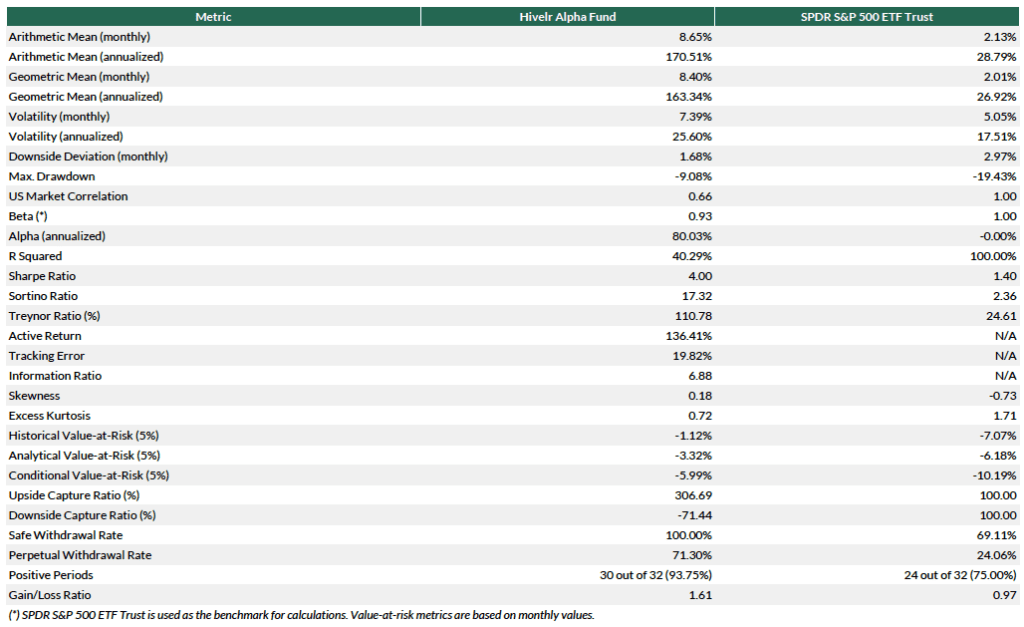Image resolution: width=1024 pixels, height=627 pixels.
Task: Click the 71.30% Perpetual Withdrawal value
Action: [692, 555]
